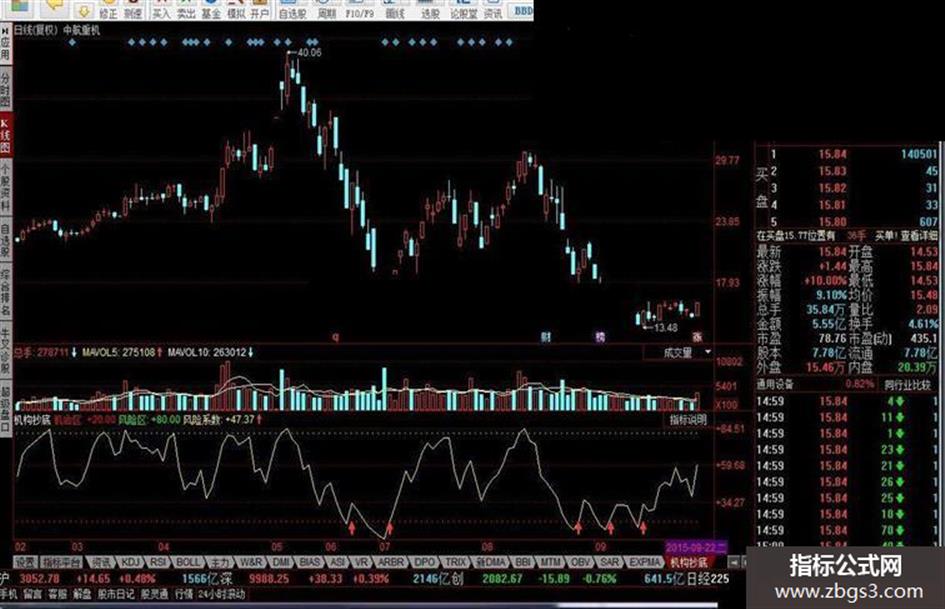This screenshot has width=945, height=609.
Task: Open the 卖出 sell icon
Action: [x=186, y=10]
